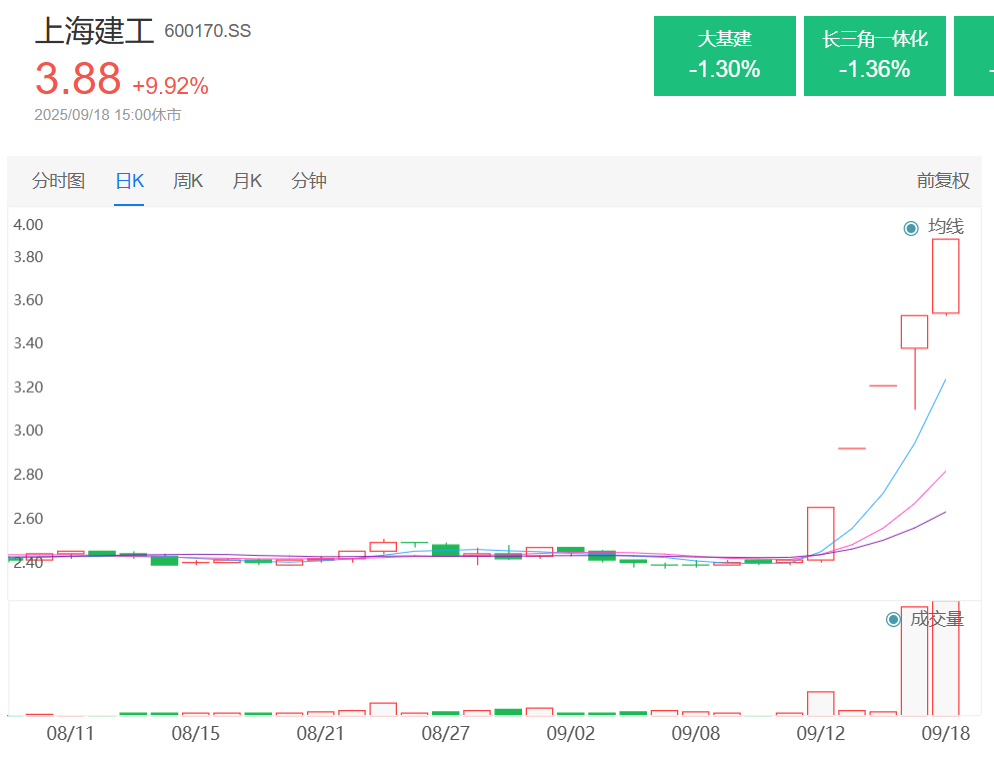The height and width of the screenshot is (759, 994).
Task: Click the 2.80 price axis label
Action: click(29, 474)
